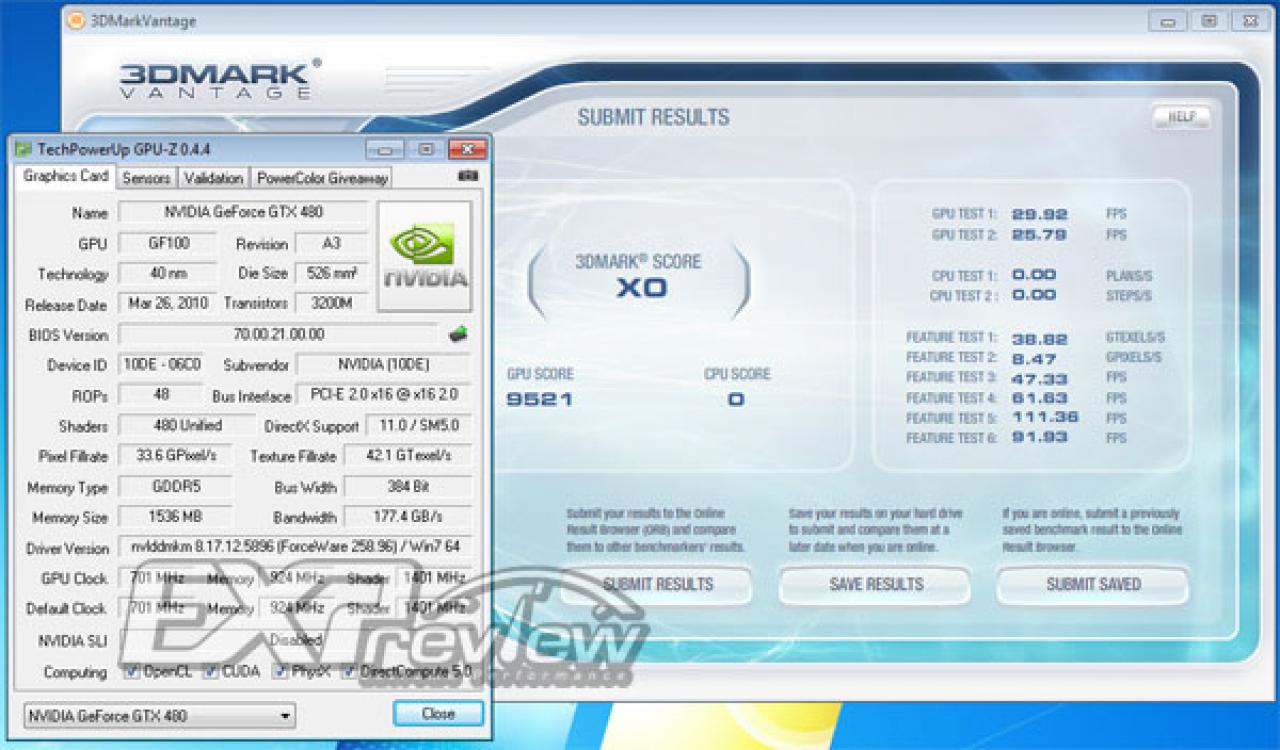Click the SUBMIT RESULTS button
The width and height of the screenshot is (1280, 750).
click(657, 585)
